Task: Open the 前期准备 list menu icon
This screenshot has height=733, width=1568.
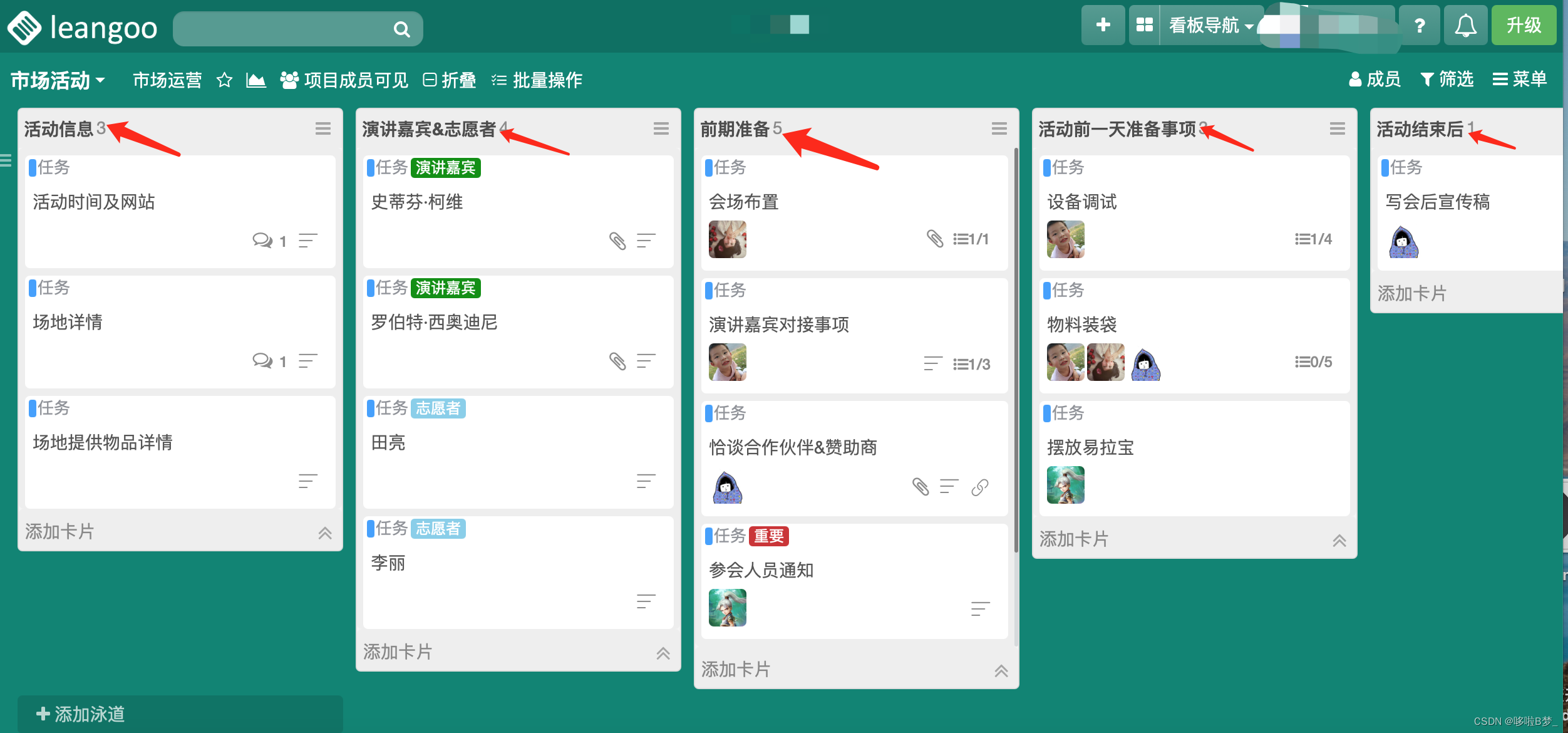Action: 999,128
